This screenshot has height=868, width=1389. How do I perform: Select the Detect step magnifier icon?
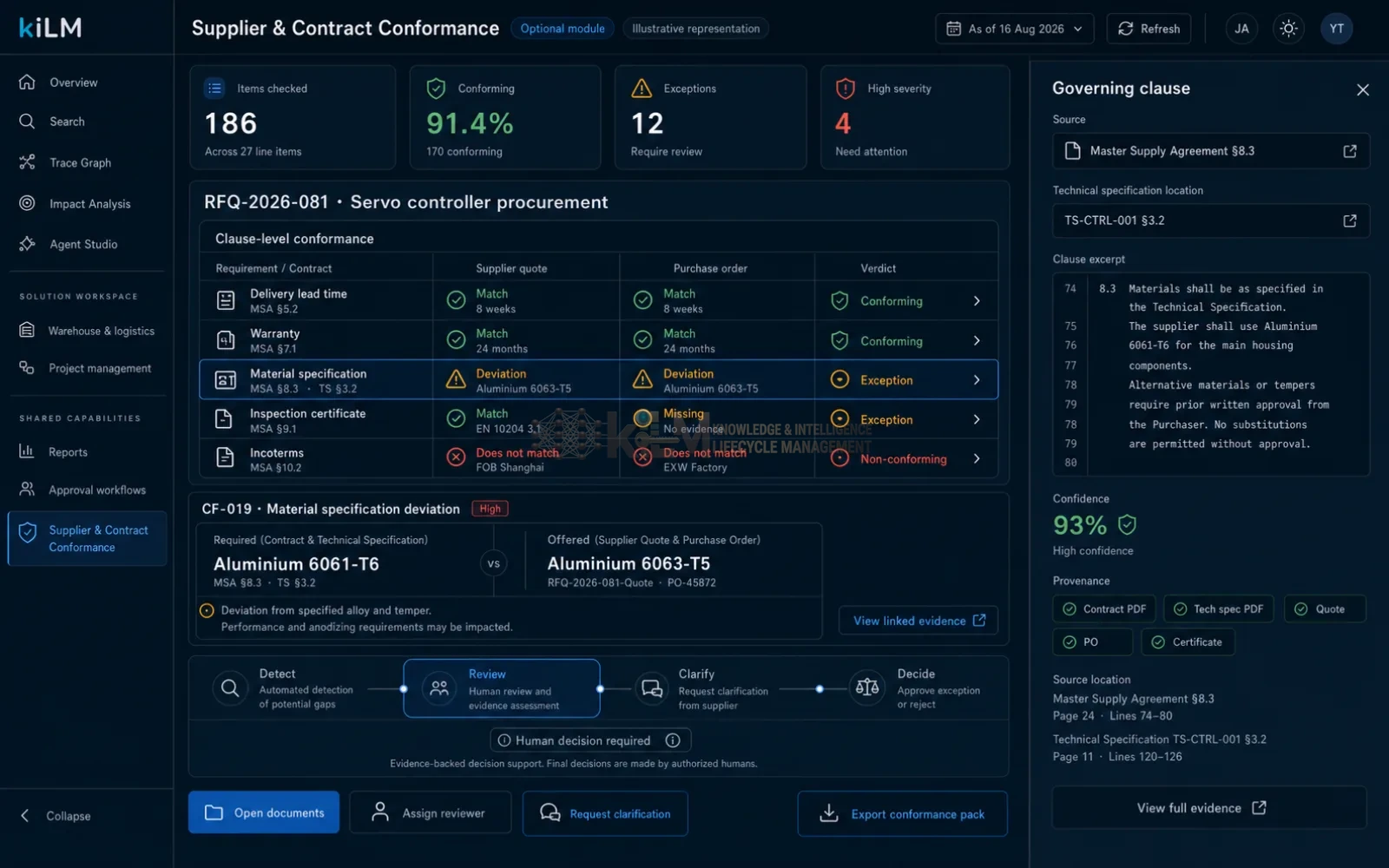230,688
